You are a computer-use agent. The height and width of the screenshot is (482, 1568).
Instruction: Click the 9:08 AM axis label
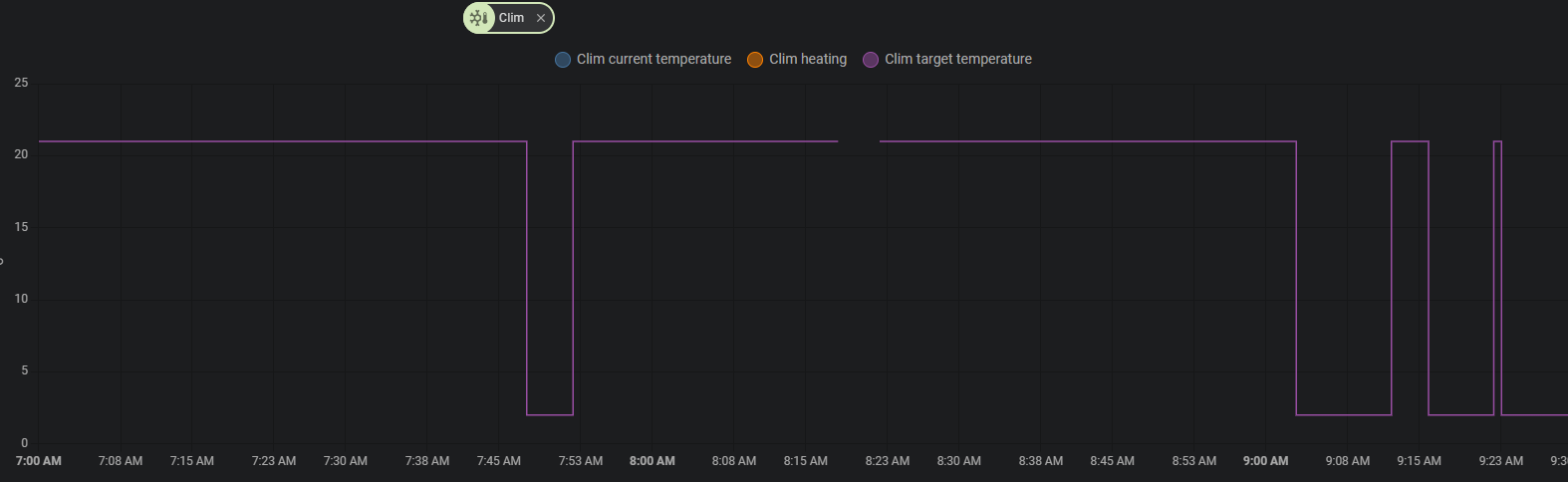[x=1348, y=461]
